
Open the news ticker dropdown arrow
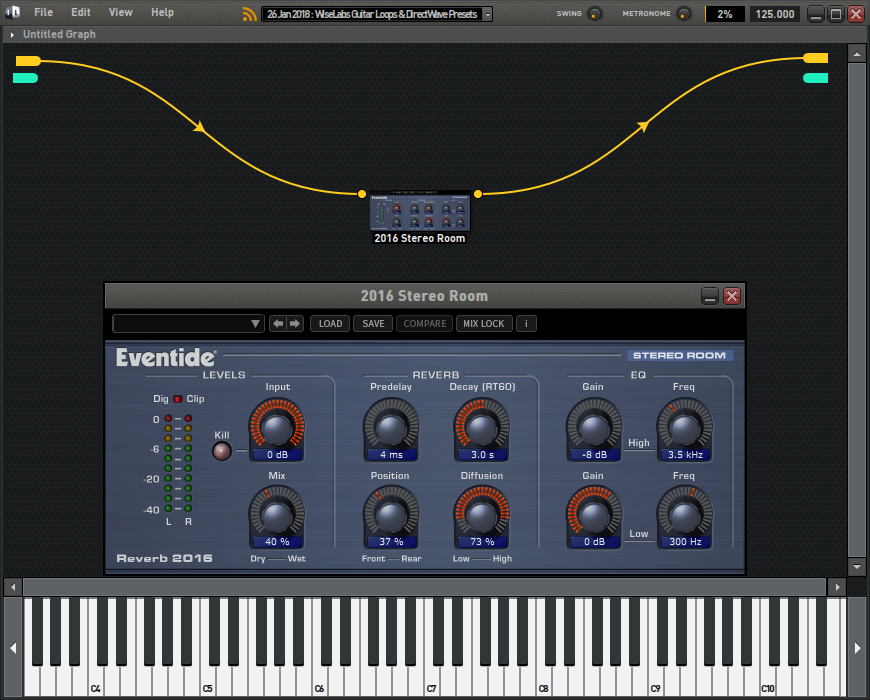487,14
